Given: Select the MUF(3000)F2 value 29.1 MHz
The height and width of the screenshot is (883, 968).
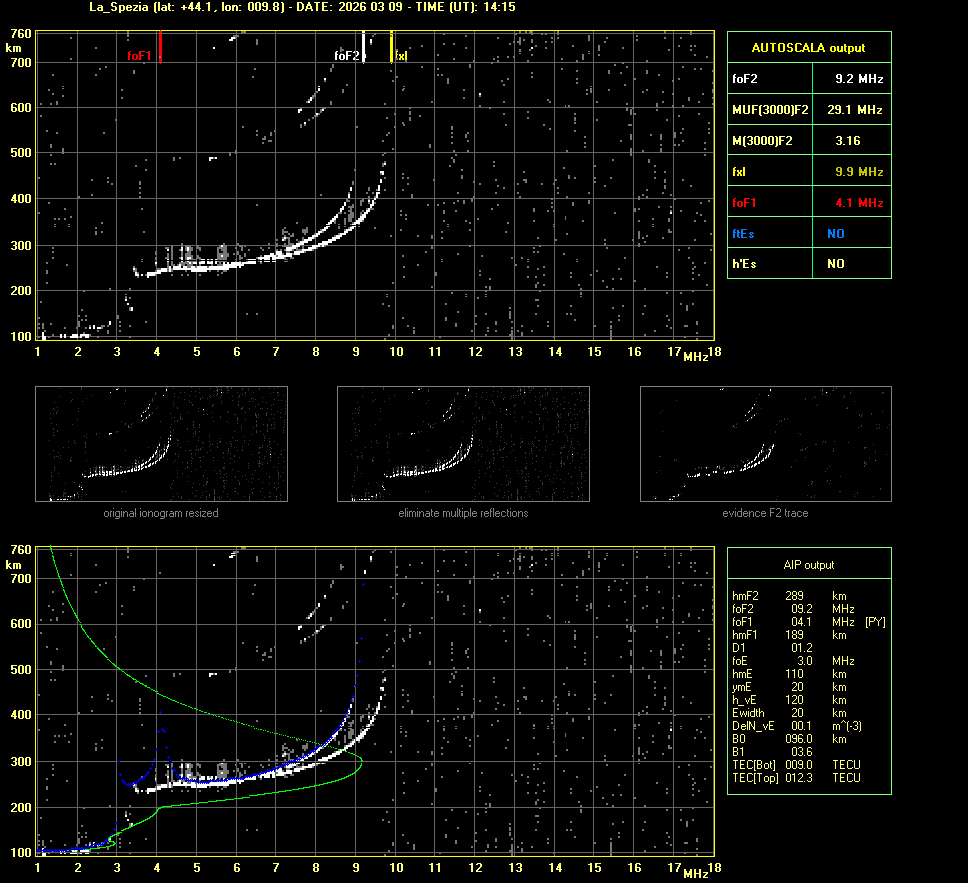Looking at the screenshot, I should 855,109.
